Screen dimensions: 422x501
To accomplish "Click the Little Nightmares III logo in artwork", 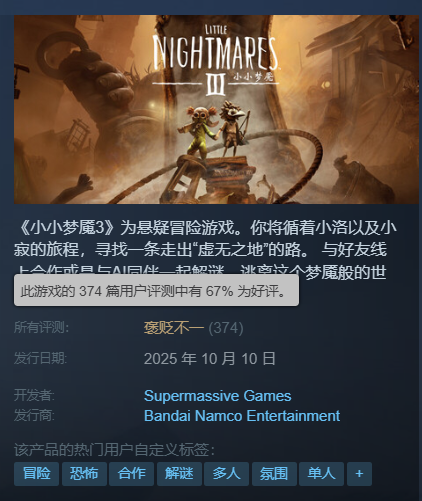I will (216, 60).
